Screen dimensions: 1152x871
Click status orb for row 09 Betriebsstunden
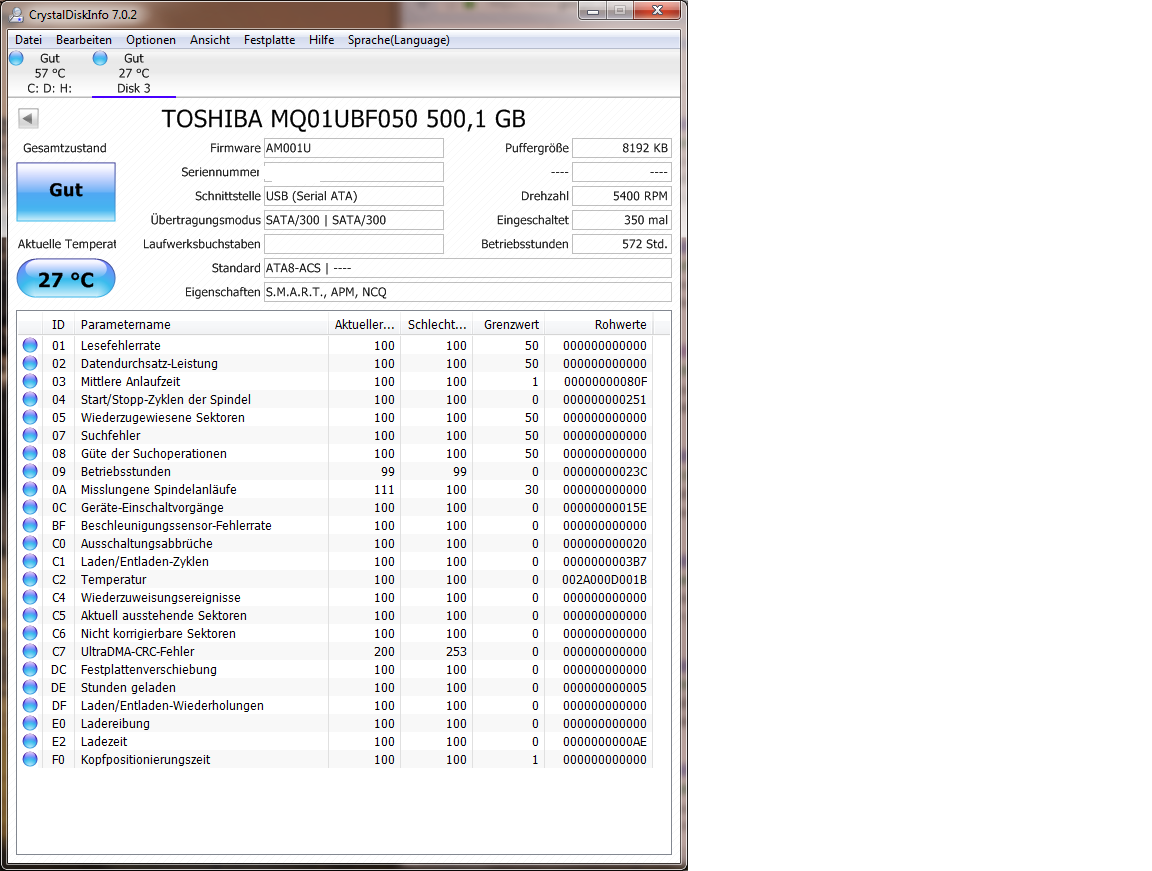pos(30,471)
